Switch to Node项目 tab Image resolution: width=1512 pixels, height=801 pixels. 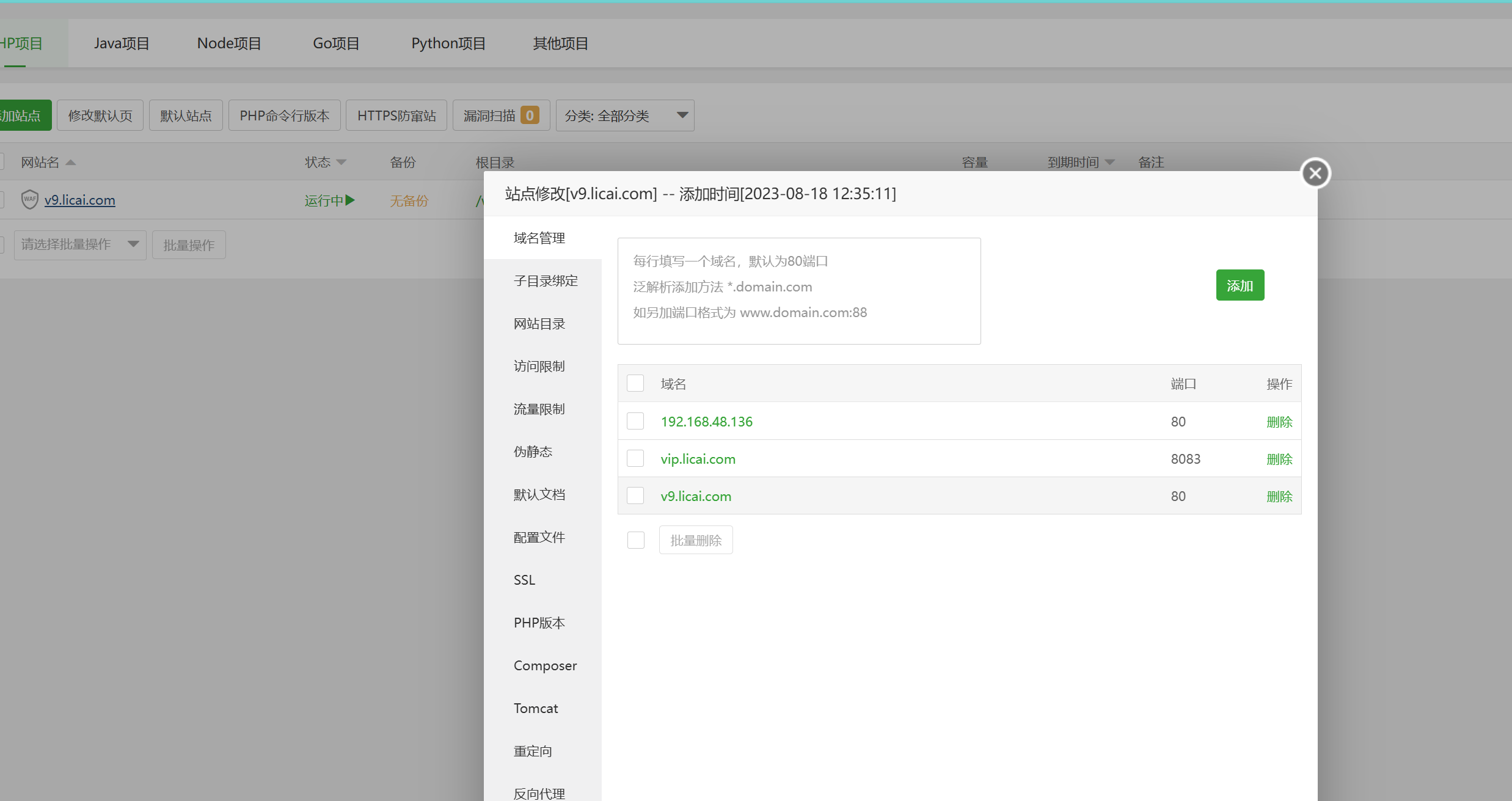[x=229, y=43]
